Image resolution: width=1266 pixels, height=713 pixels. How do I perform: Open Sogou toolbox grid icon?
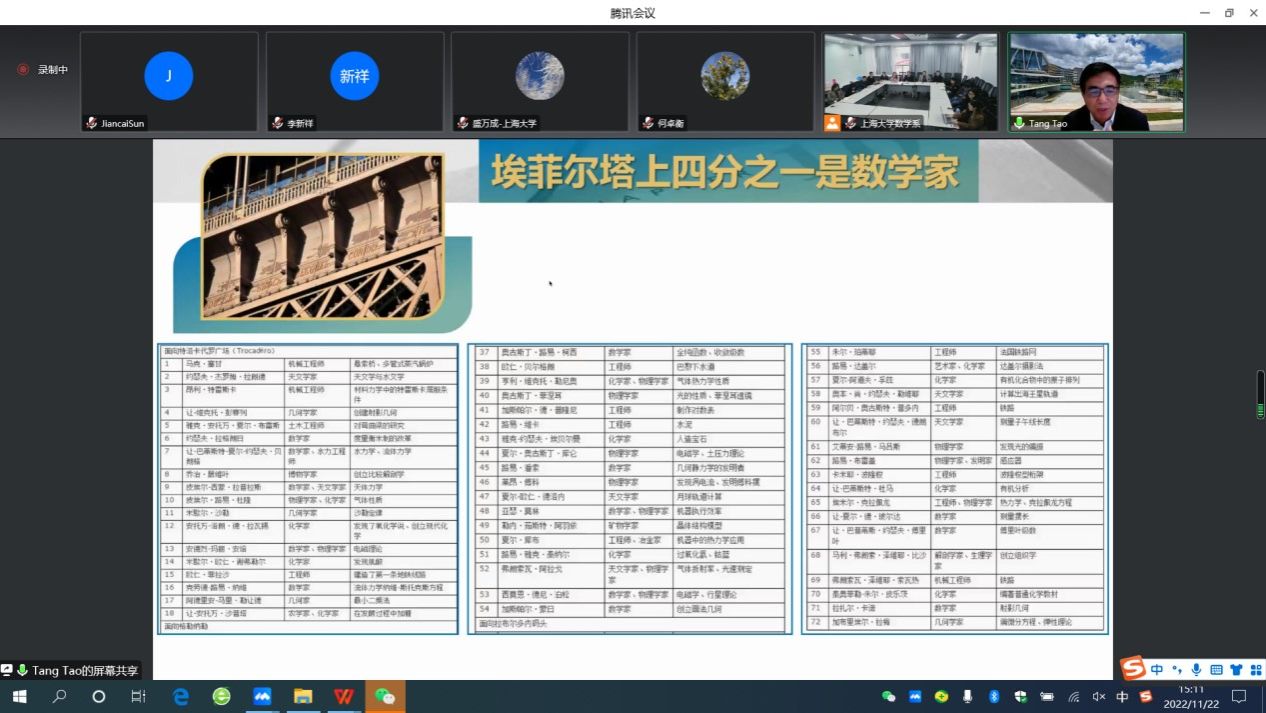[1255, 669]
